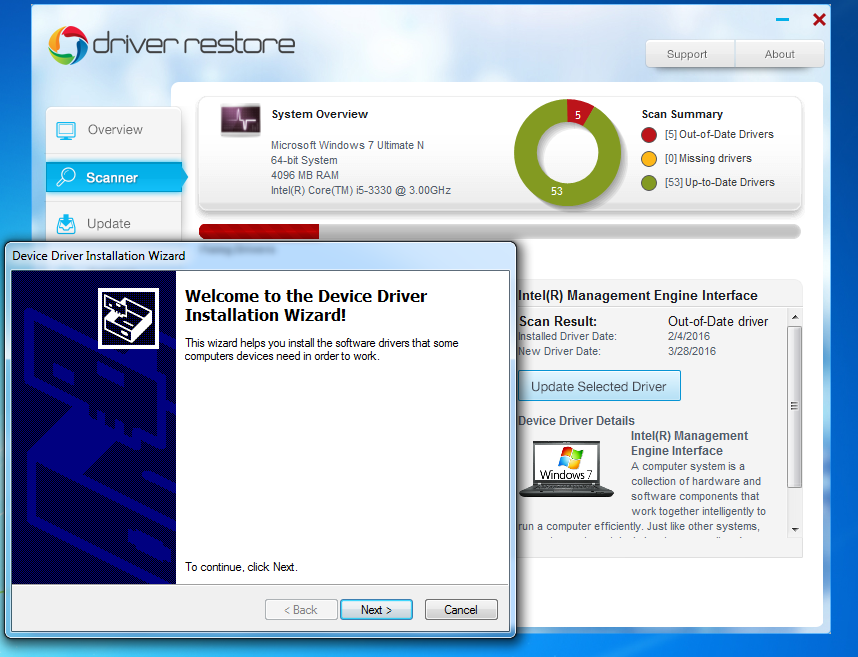The image size is (858, 657).
Task: Click the scroll up arrow in driver details
Action: point(795,317)
